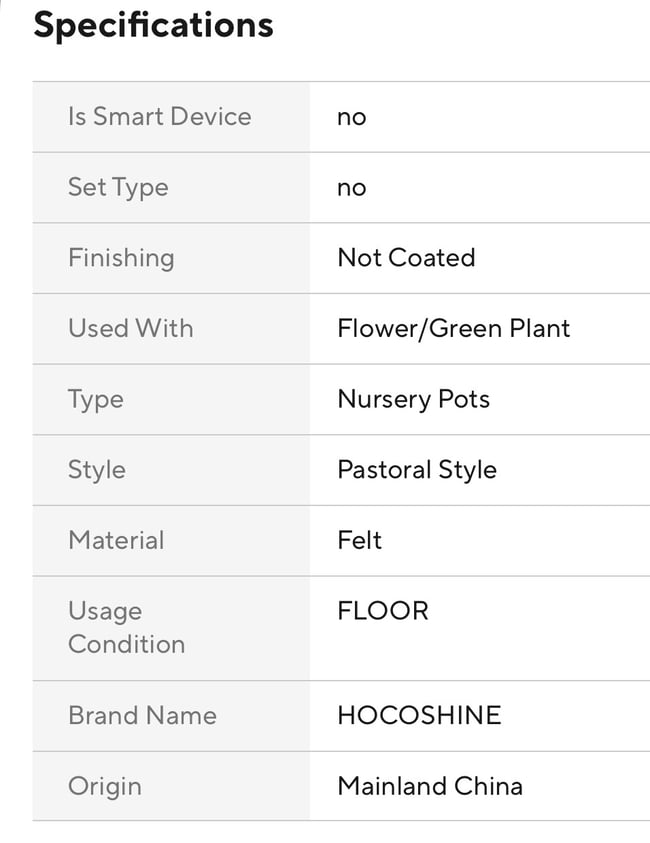The width and height of the screenshot is (650, 843).
Task: Select the "Nursery Pots" value
Action: coord(414,399)
